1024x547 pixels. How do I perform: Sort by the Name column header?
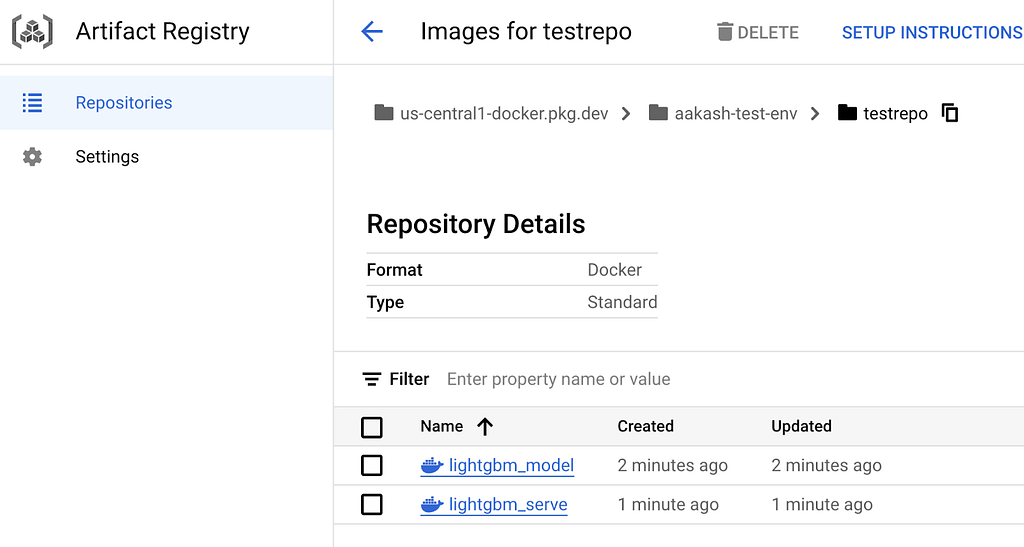pyautogui.click(x=441, y=426)
